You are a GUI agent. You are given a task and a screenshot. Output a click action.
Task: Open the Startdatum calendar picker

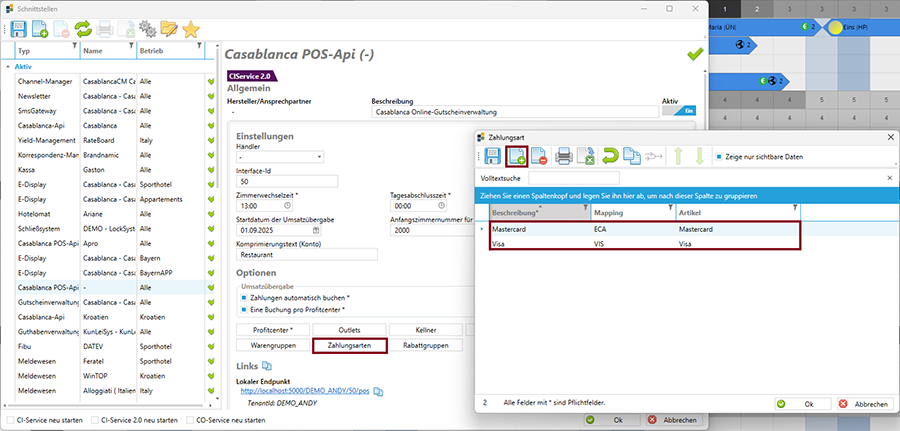316,230
